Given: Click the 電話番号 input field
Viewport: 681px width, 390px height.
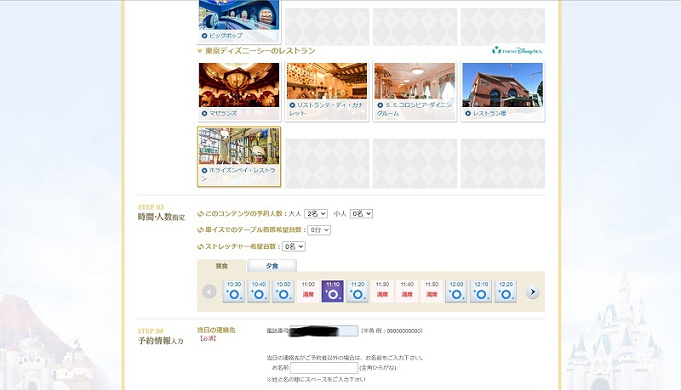Looking at the screenshot, I should point(324,331).
